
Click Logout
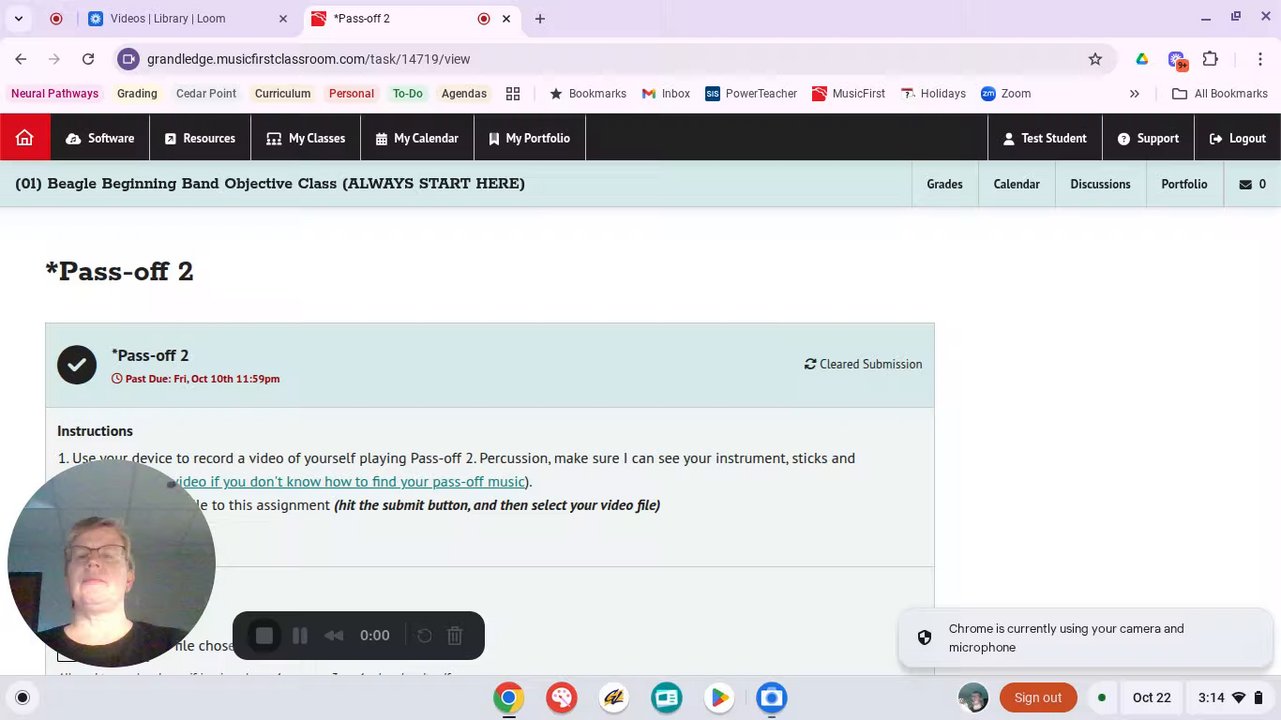click(x=1237, y=138)
